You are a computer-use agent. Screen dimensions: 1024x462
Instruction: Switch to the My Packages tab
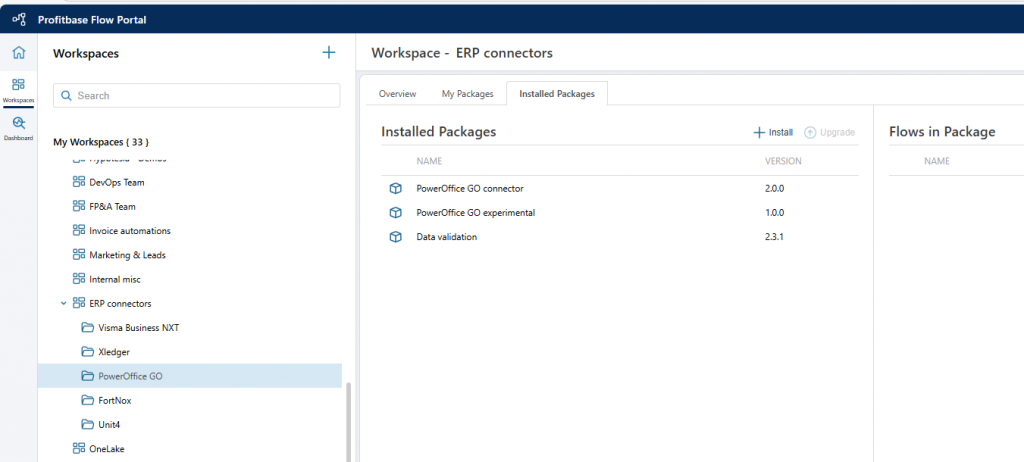[467, 94]
